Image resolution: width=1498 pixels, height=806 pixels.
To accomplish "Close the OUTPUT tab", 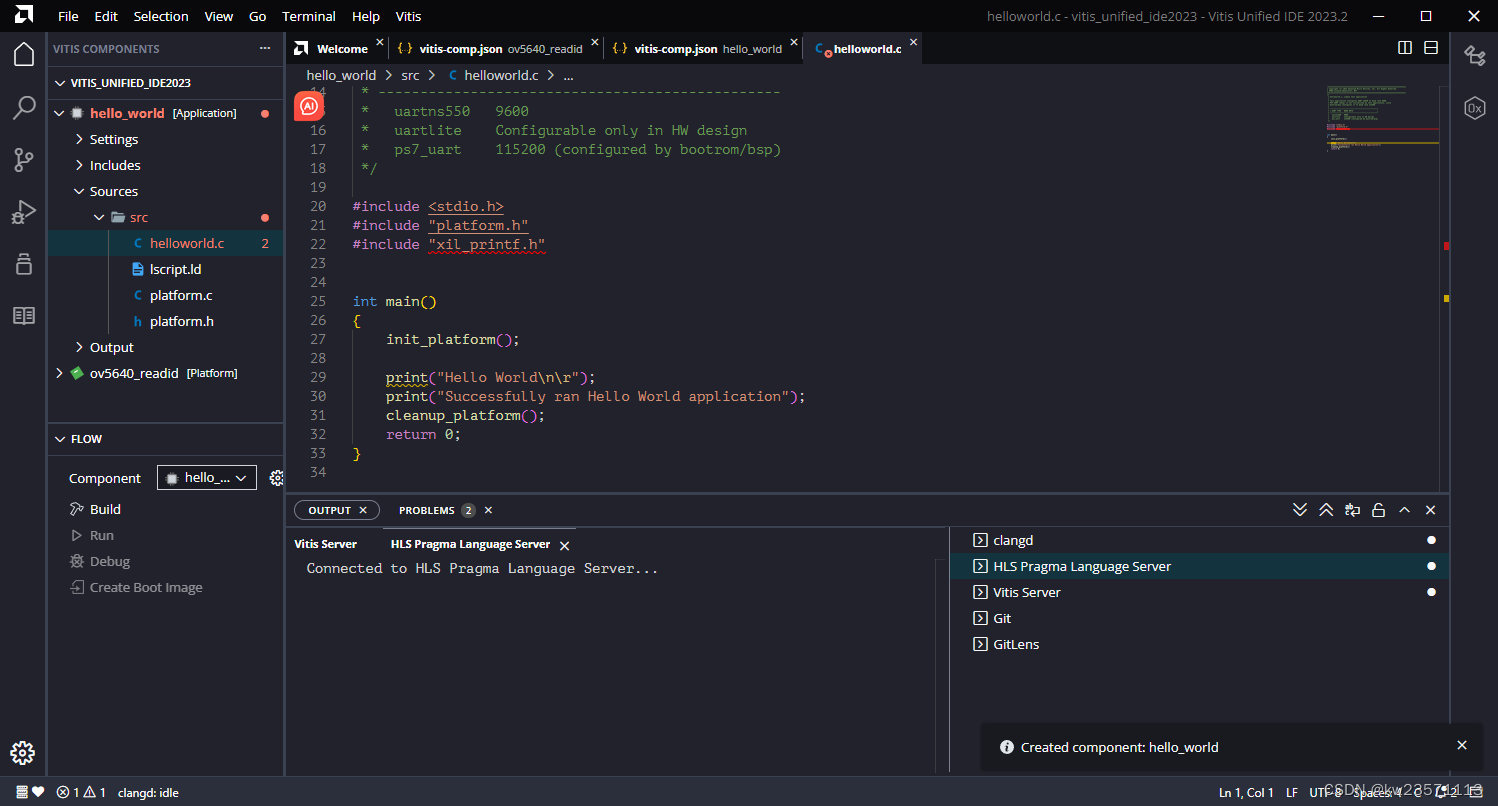I will tap(363, 510).
